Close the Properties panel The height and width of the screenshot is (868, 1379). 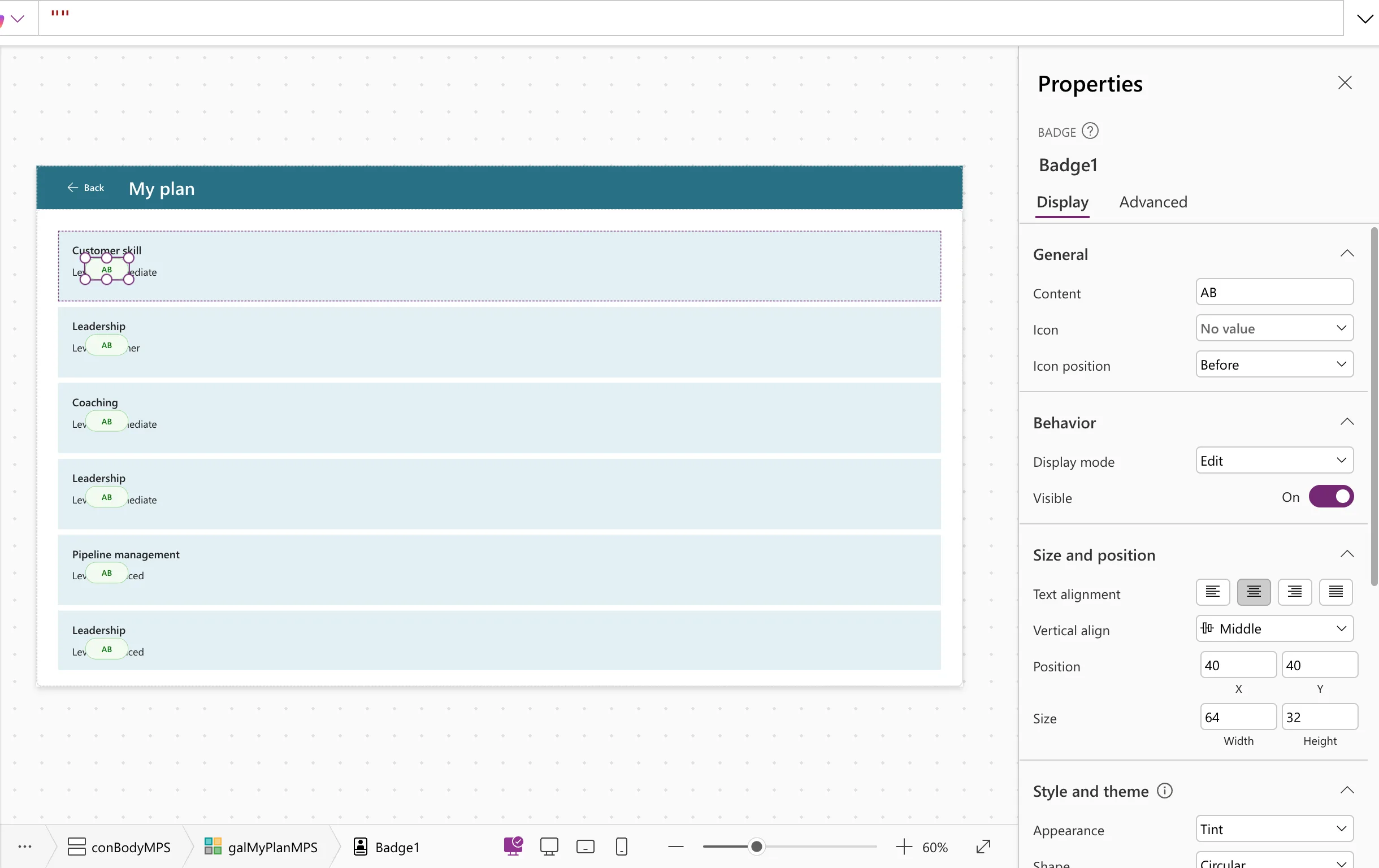pyautogui.click(x=1345, y=83)
